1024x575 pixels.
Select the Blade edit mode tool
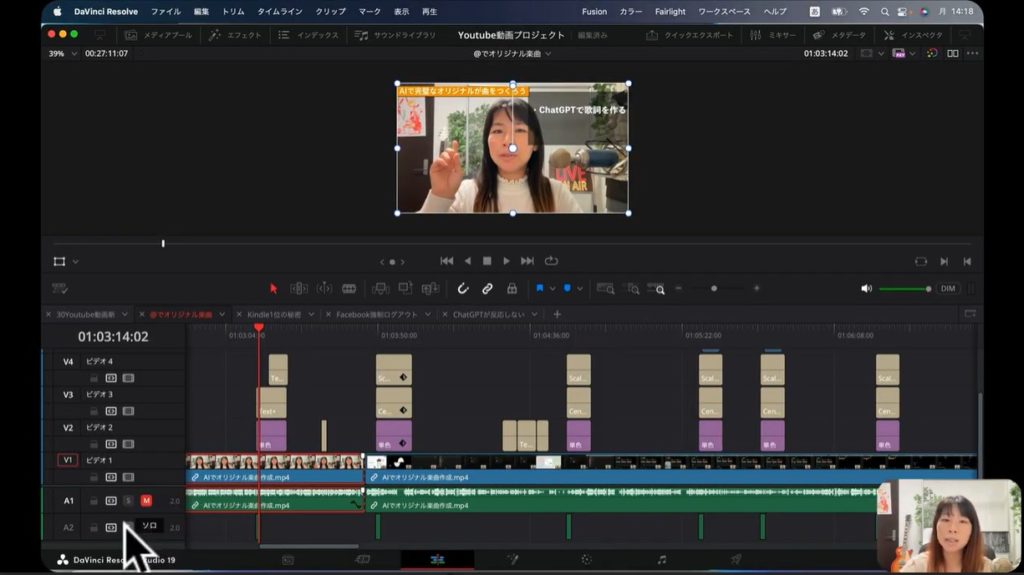(349, 288)
